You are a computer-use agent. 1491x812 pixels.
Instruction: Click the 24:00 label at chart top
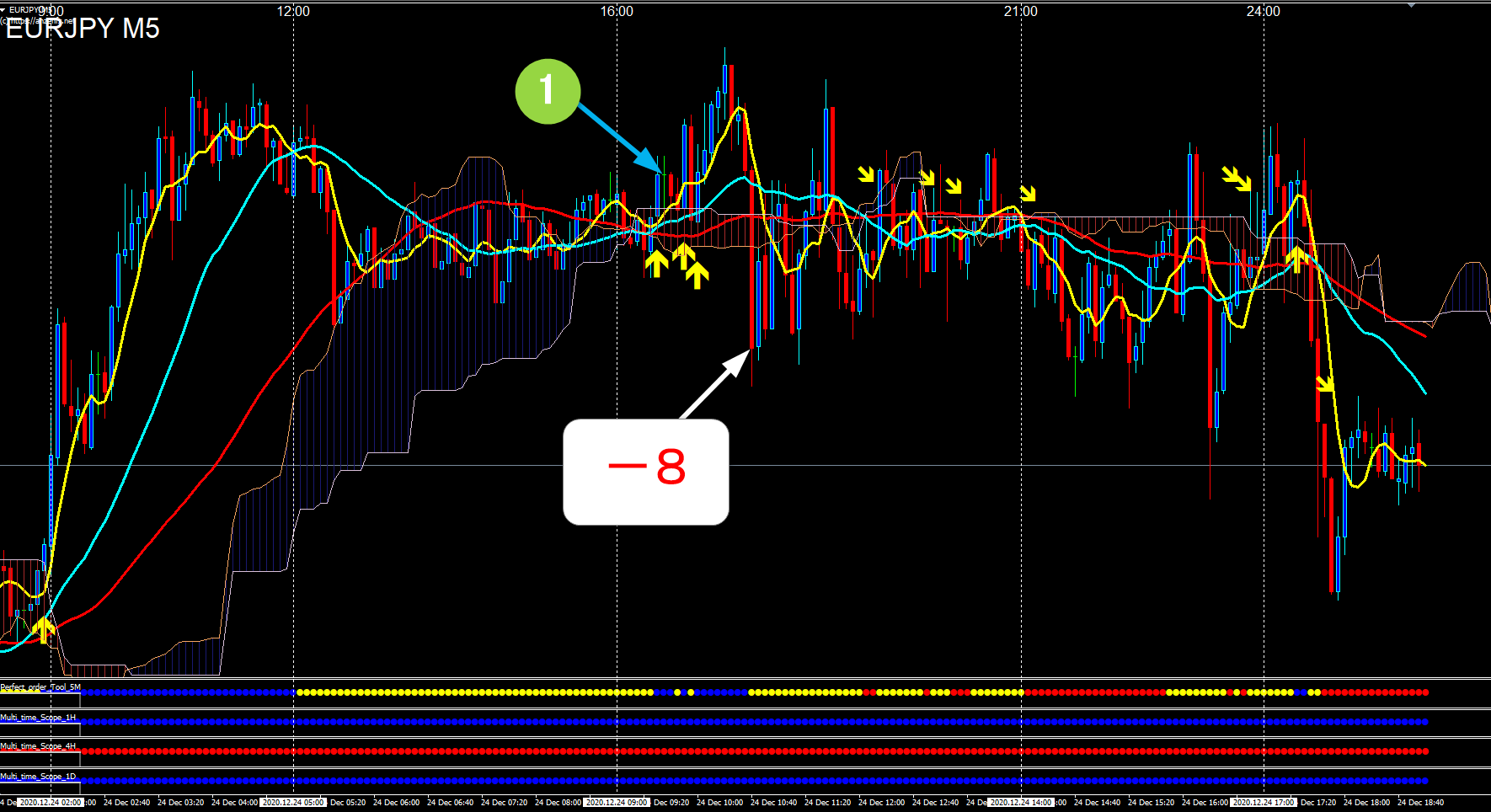click(x=1264, y=12)
